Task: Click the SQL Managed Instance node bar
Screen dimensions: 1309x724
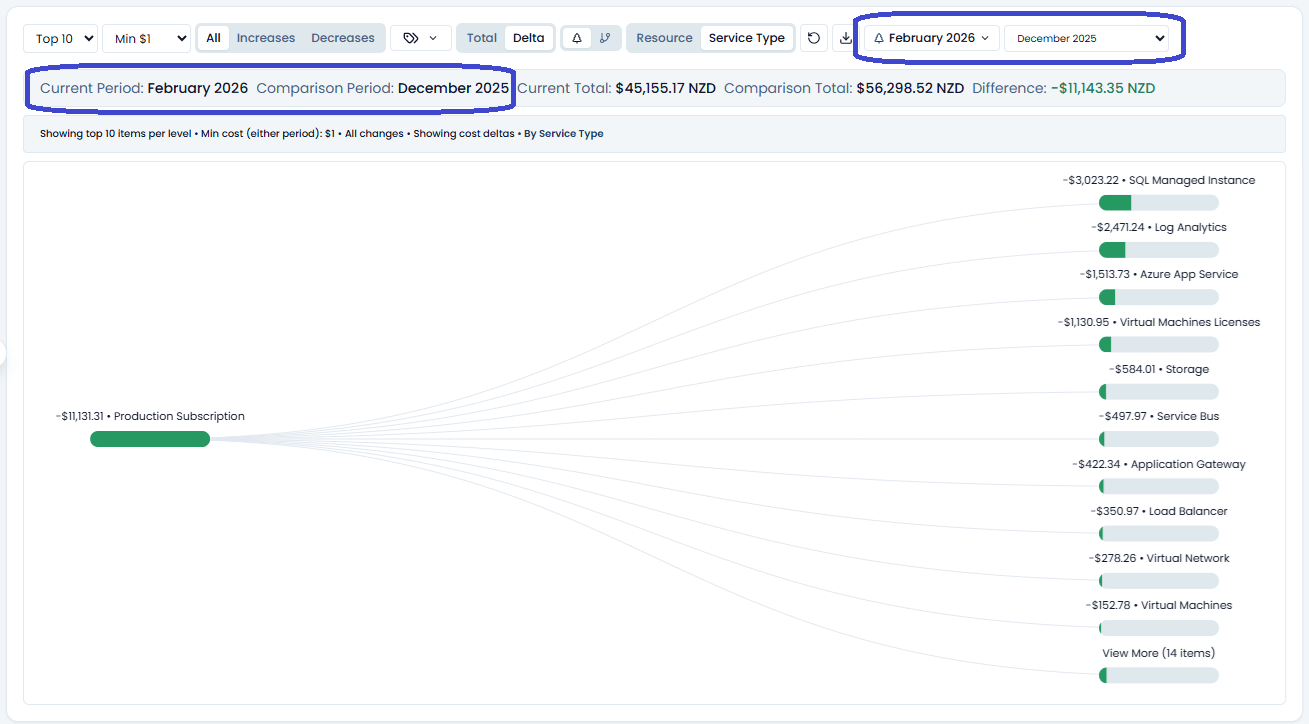Action: coord(1159,203)
